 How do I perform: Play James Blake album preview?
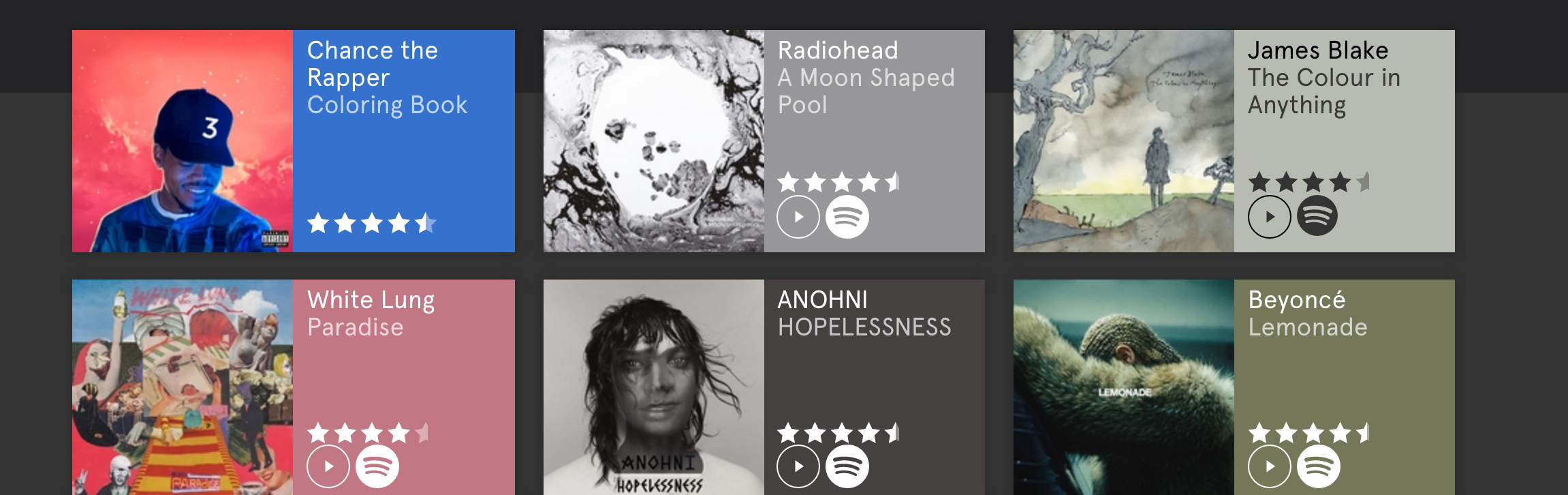(1269, 217)
